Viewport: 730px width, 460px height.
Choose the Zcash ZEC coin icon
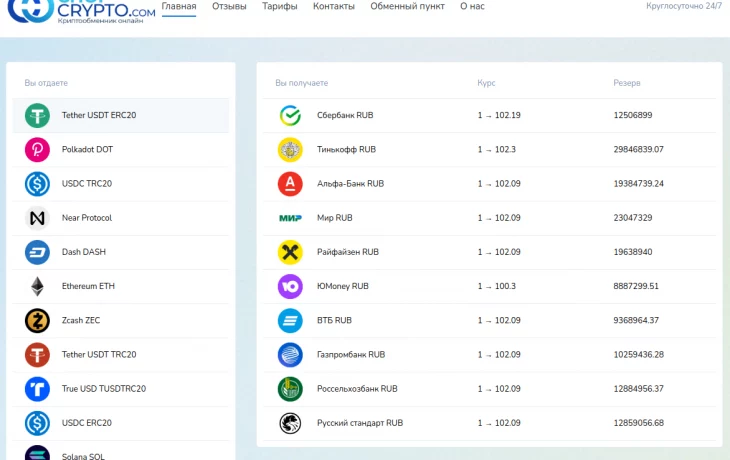coord(37,320)
